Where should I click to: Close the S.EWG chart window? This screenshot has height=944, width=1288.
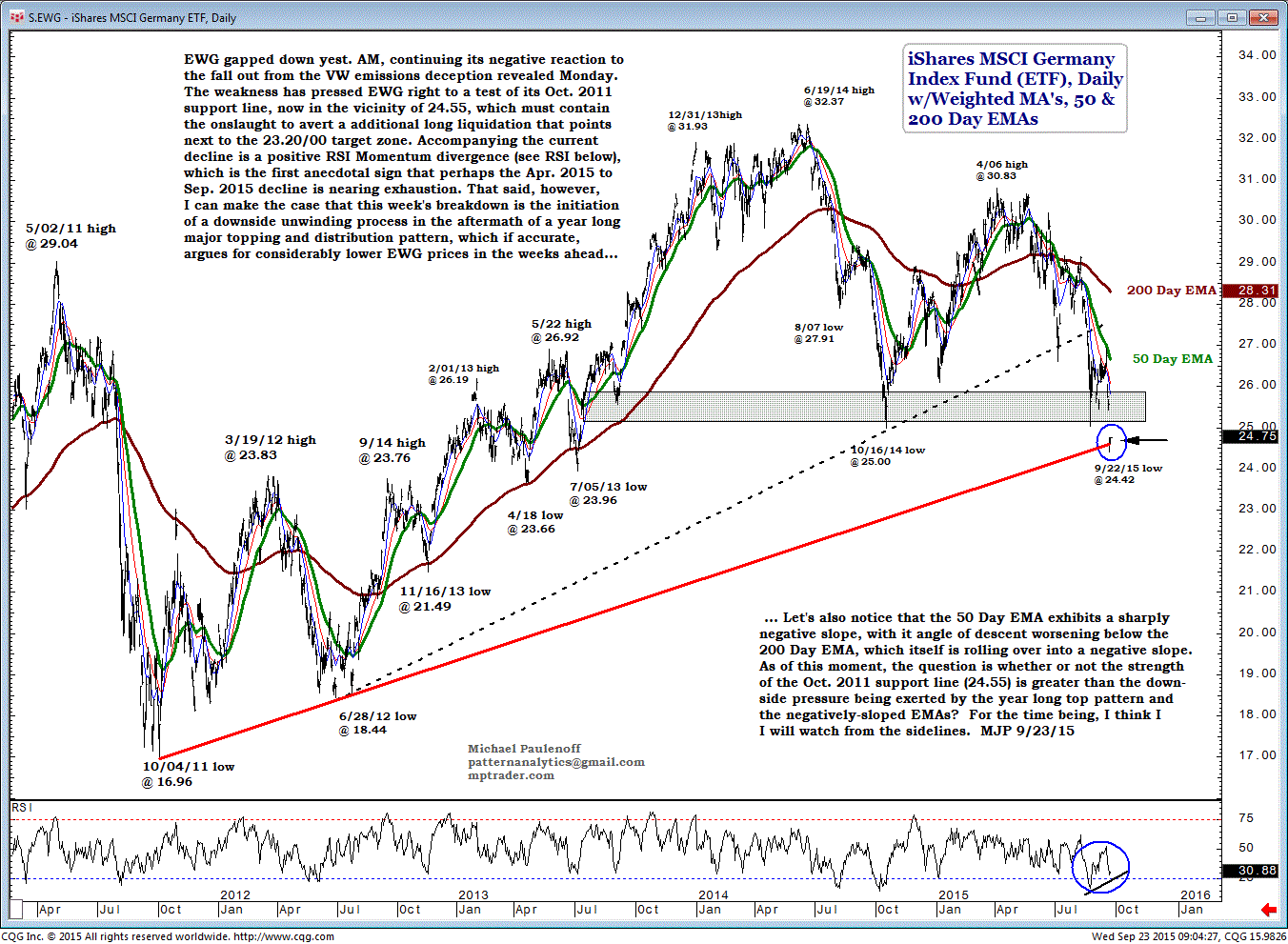tap(1262, 17)
